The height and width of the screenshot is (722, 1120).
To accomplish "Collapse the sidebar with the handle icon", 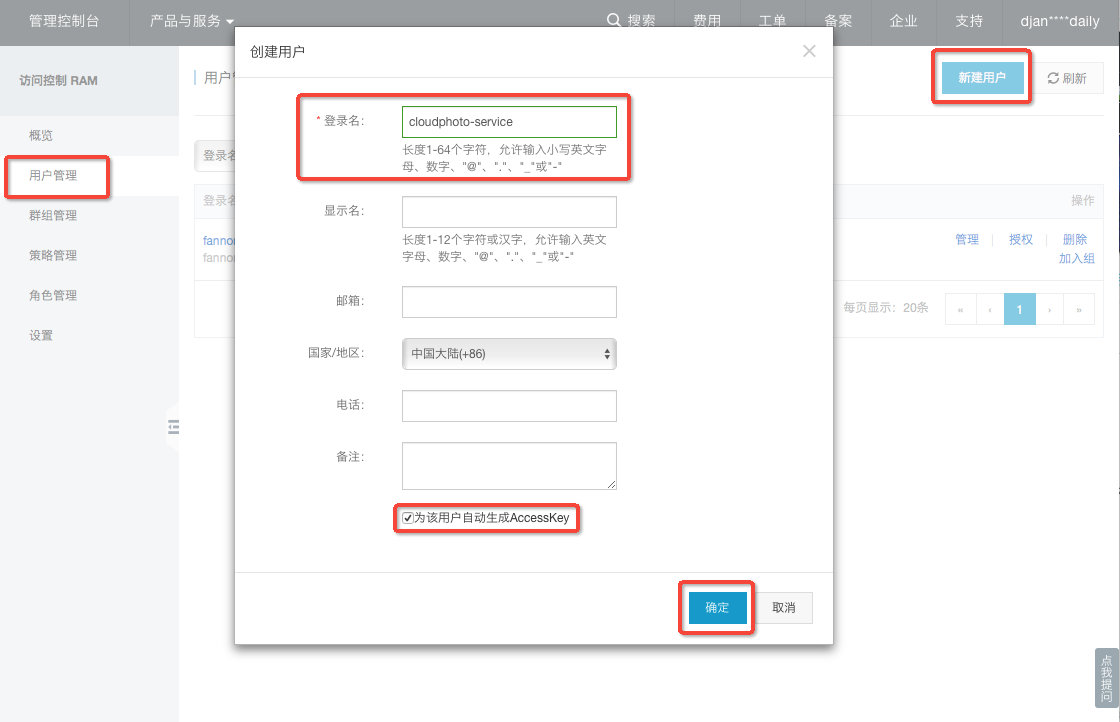I will 173,427.
